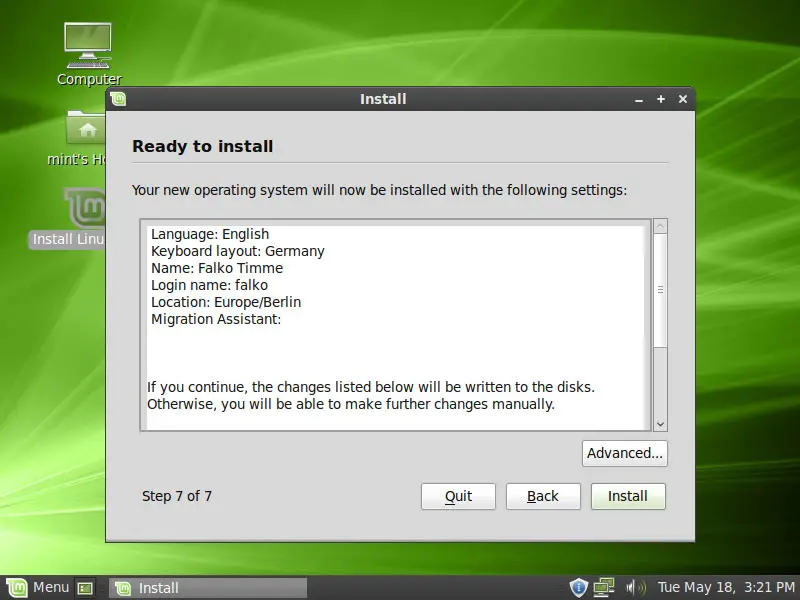The image size is (800, 600).
Task: Click the summary scroll up arrow
Action: tap(660, 226)
